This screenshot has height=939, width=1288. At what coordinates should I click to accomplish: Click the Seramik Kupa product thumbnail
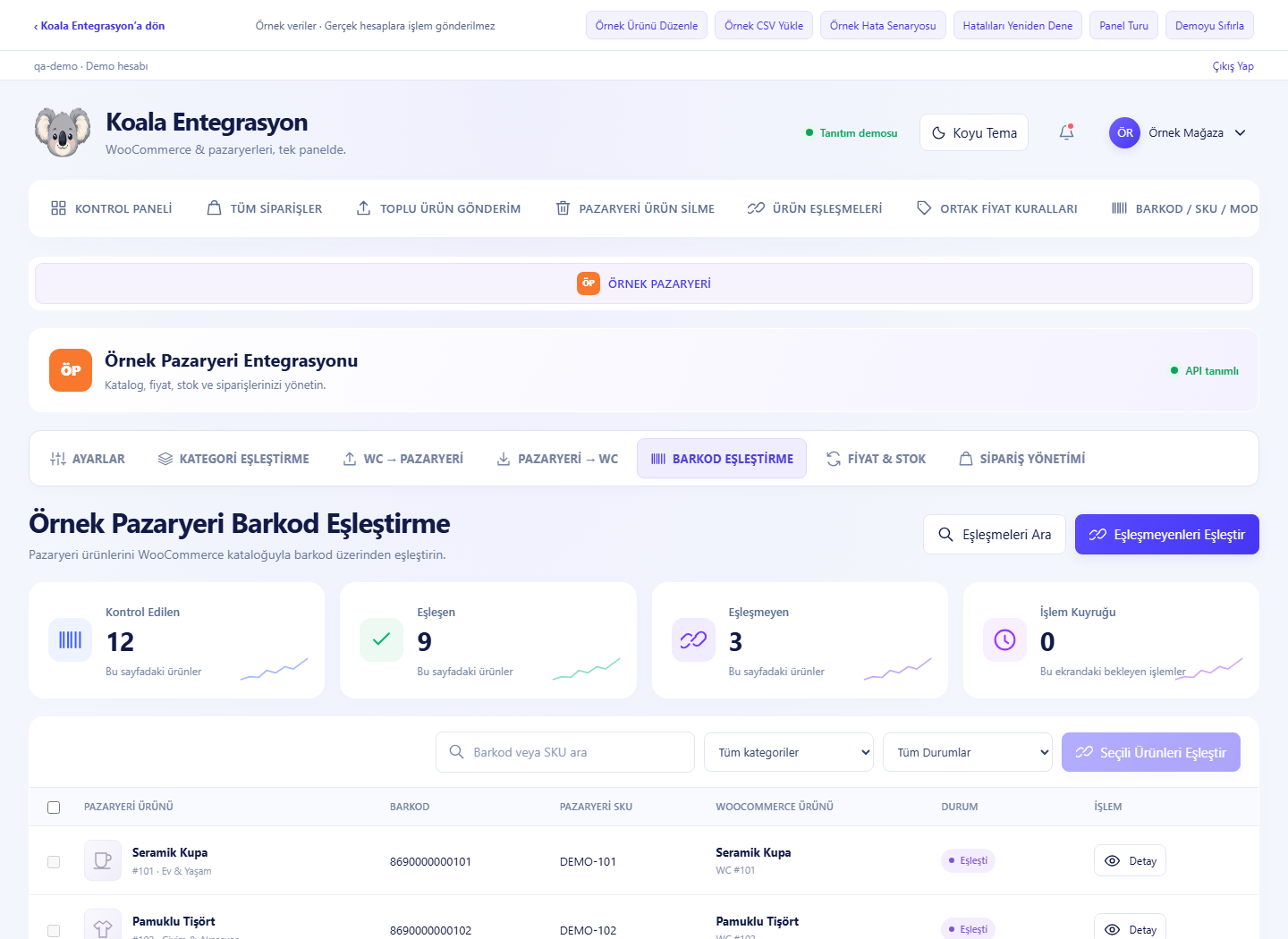(103, 860)
